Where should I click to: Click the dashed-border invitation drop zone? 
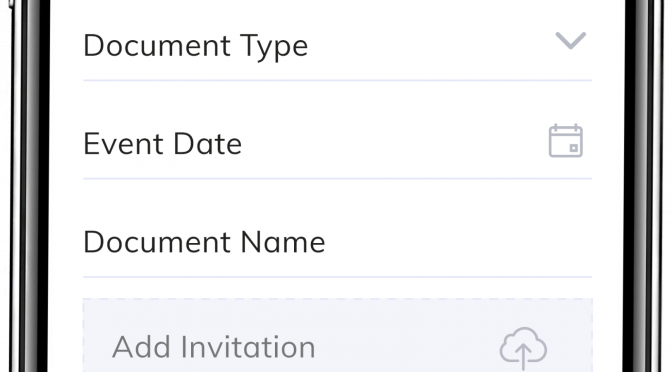pyautogui.click(x=338, y=336)
